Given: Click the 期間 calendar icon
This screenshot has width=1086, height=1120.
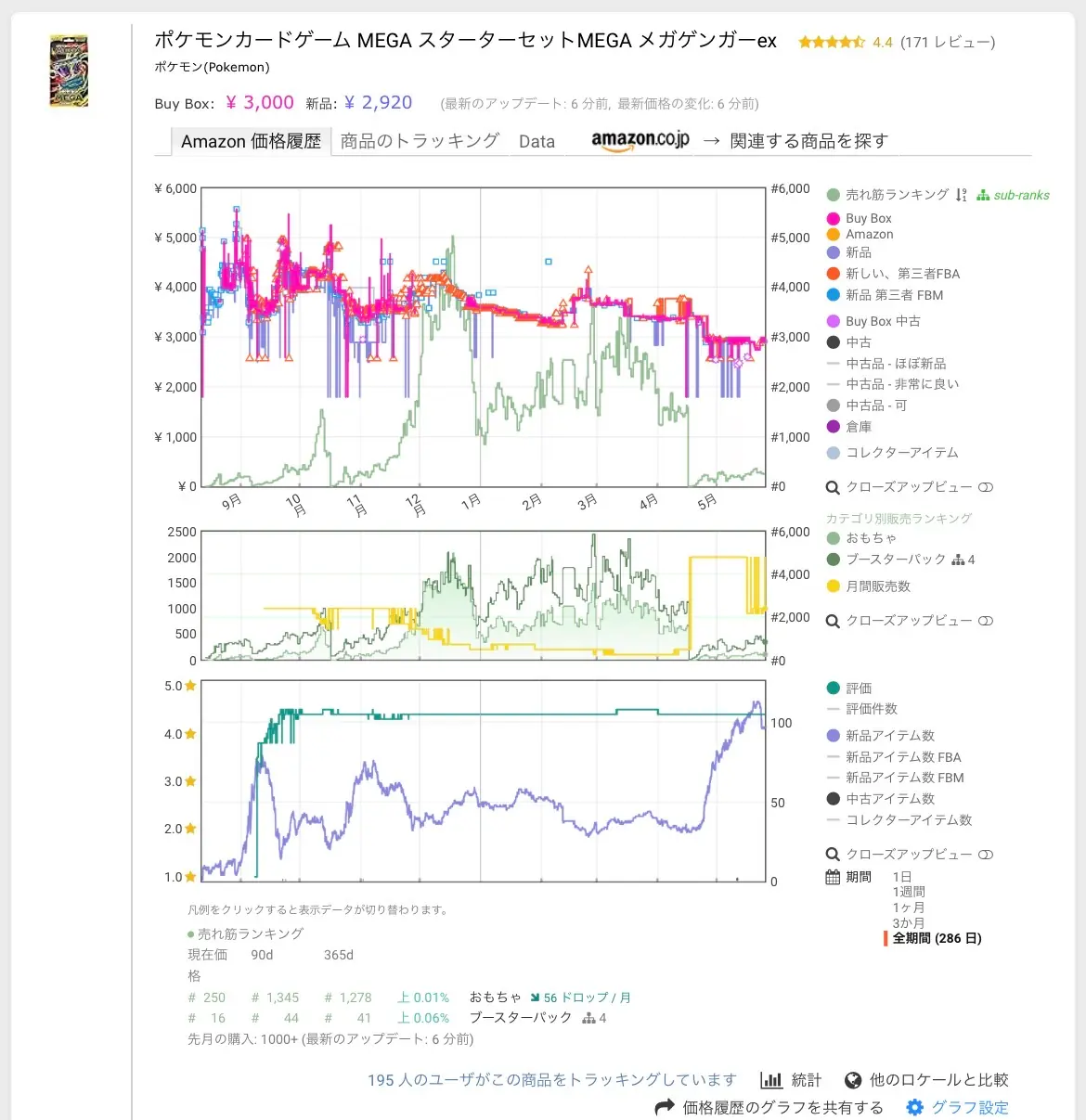Looking at the screenshot, I should click(x=833, y=877).
